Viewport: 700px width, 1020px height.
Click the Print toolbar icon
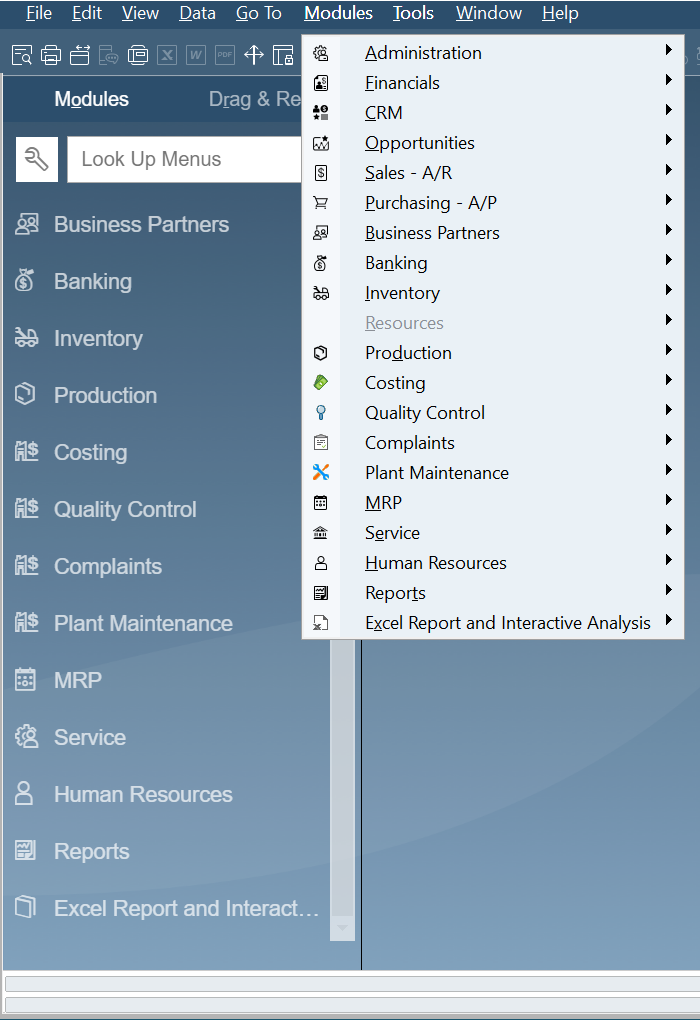51,56
